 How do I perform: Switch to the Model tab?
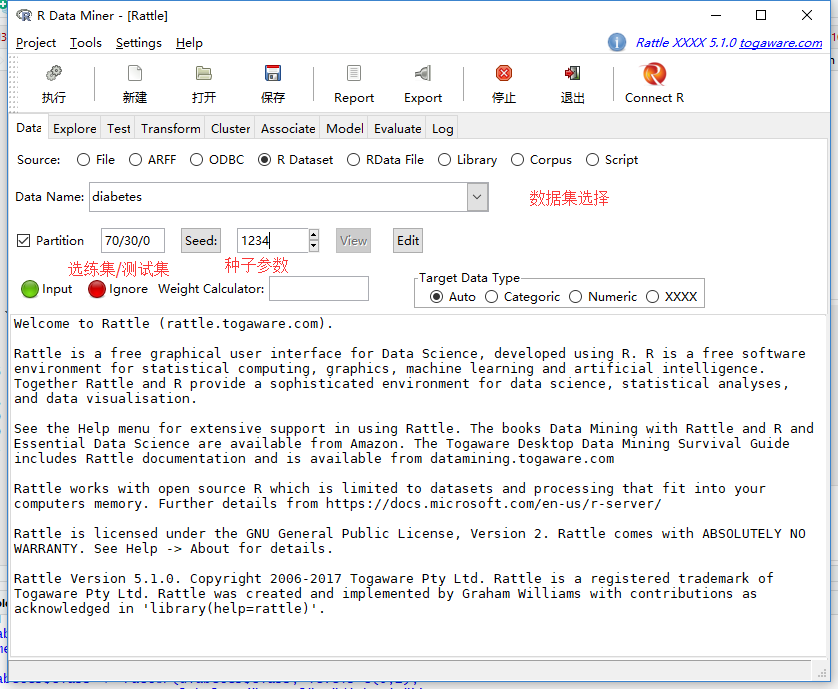coord(345,129)
